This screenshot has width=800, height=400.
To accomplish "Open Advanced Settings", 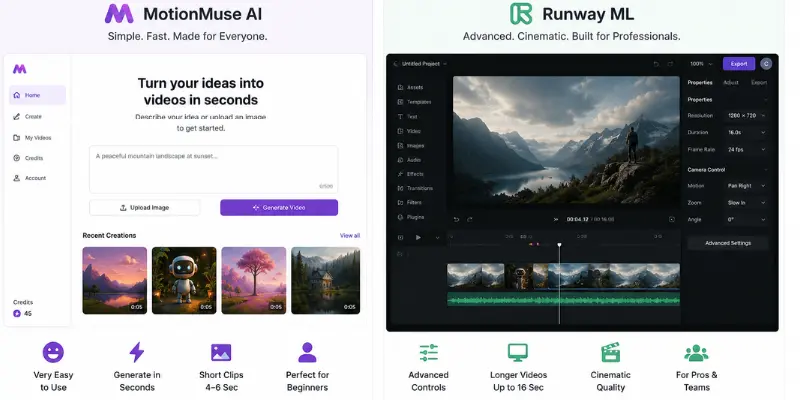I will [x=728, y=243].
